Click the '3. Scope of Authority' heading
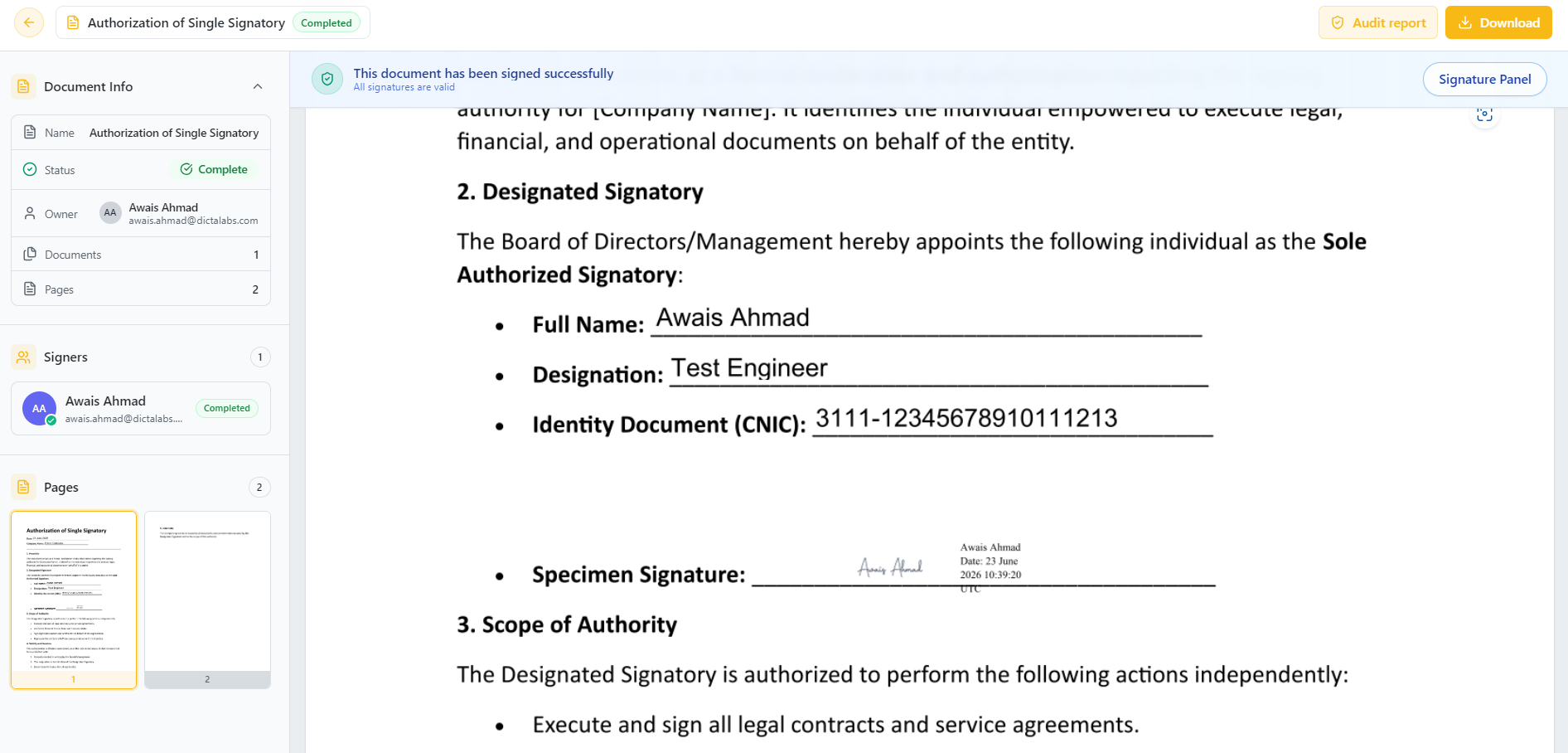The image size is (1568, 753). pyautogui.click(x=567, y=624)
